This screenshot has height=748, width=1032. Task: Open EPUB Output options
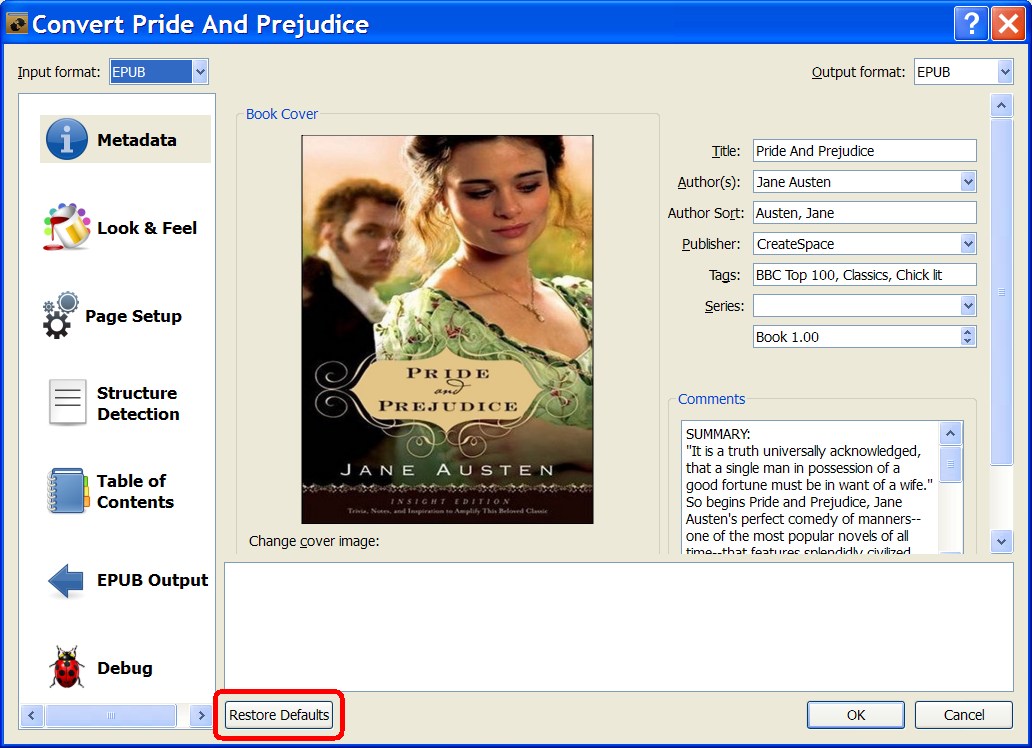125,580
